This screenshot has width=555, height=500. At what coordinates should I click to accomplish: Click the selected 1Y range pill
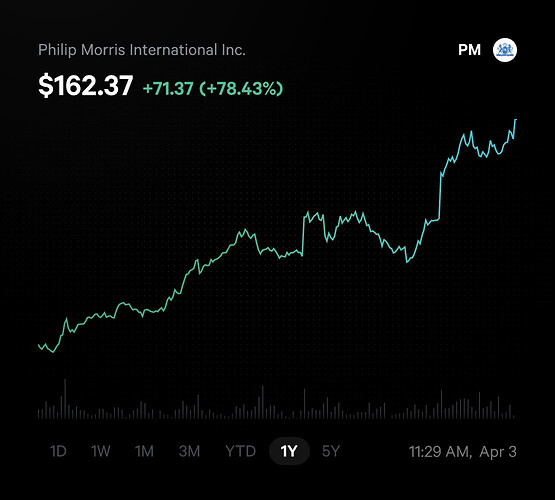(x=289, y=451)
